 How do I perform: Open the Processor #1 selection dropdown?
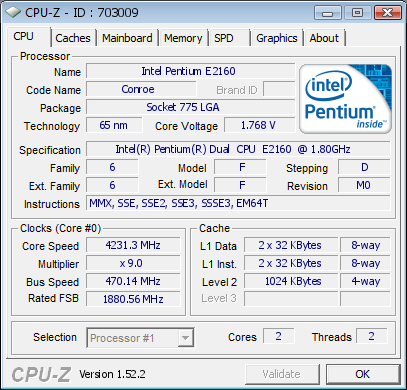point(140,338)
